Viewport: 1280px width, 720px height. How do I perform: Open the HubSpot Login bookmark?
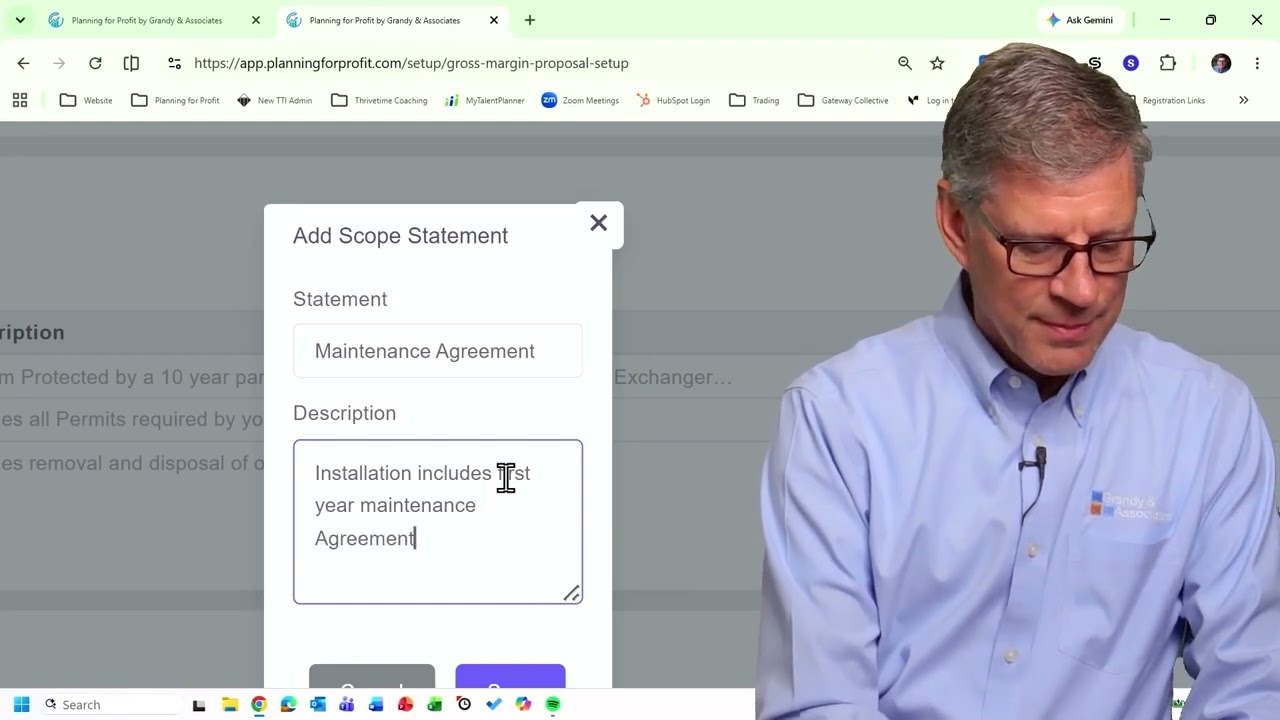tap(673, 100)
